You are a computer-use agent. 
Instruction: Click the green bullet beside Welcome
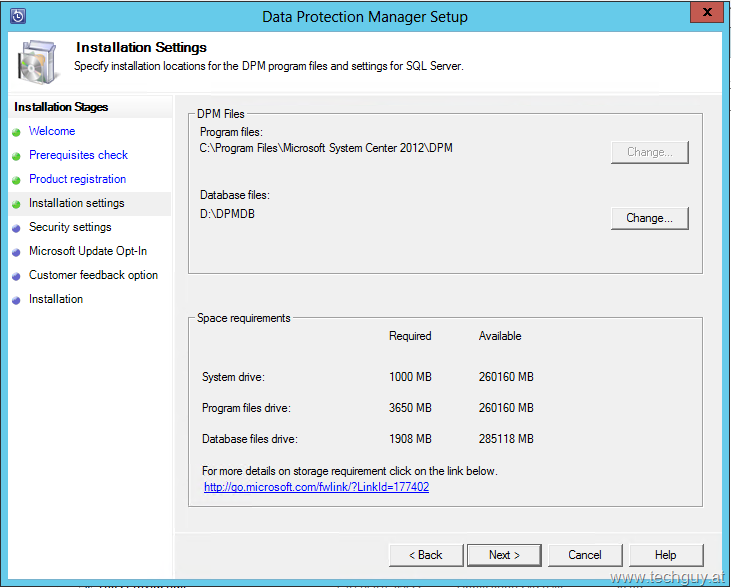coord(16,132)
